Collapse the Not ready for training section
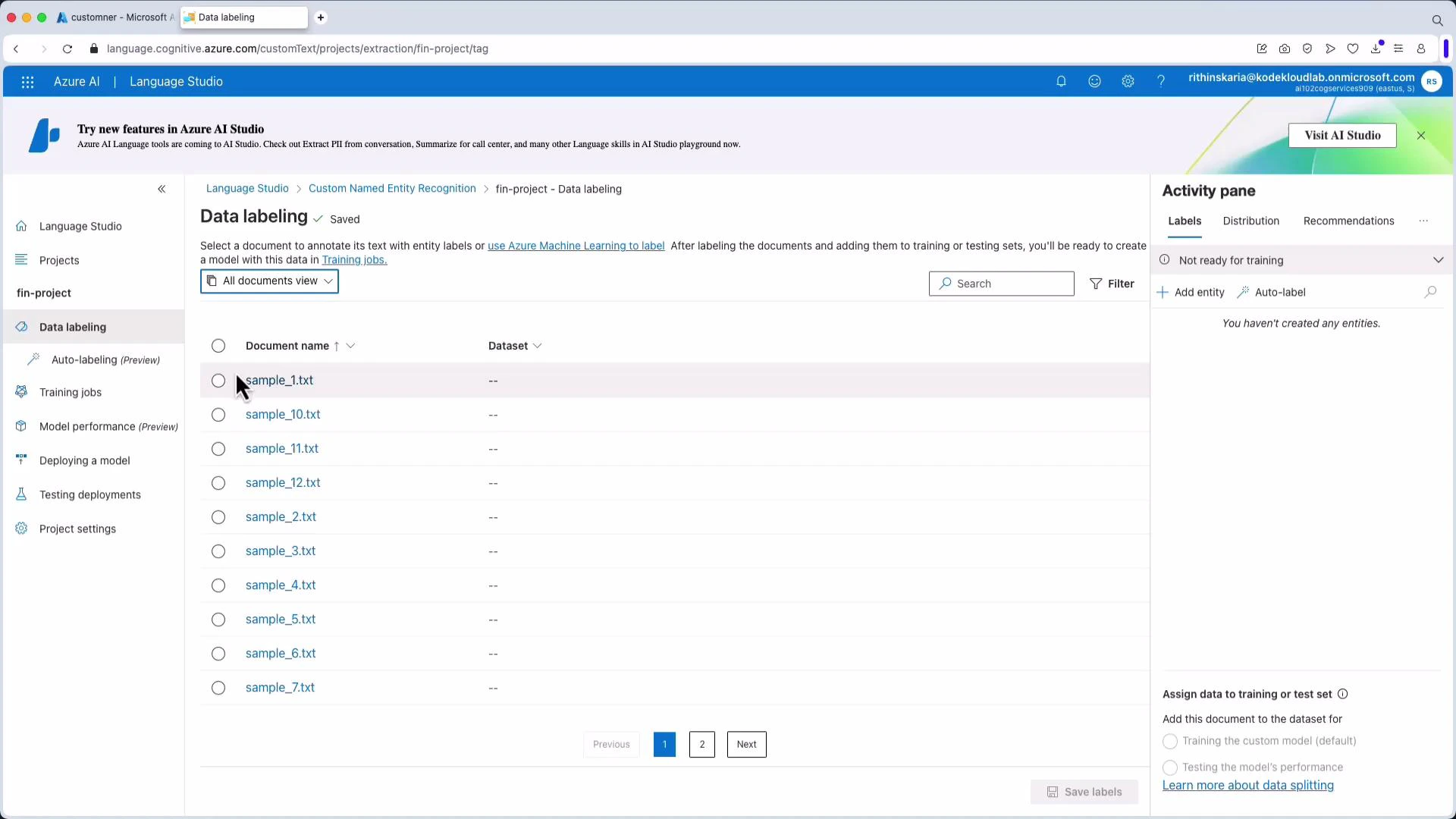The image size is (1456, 819). [1439, 259]
